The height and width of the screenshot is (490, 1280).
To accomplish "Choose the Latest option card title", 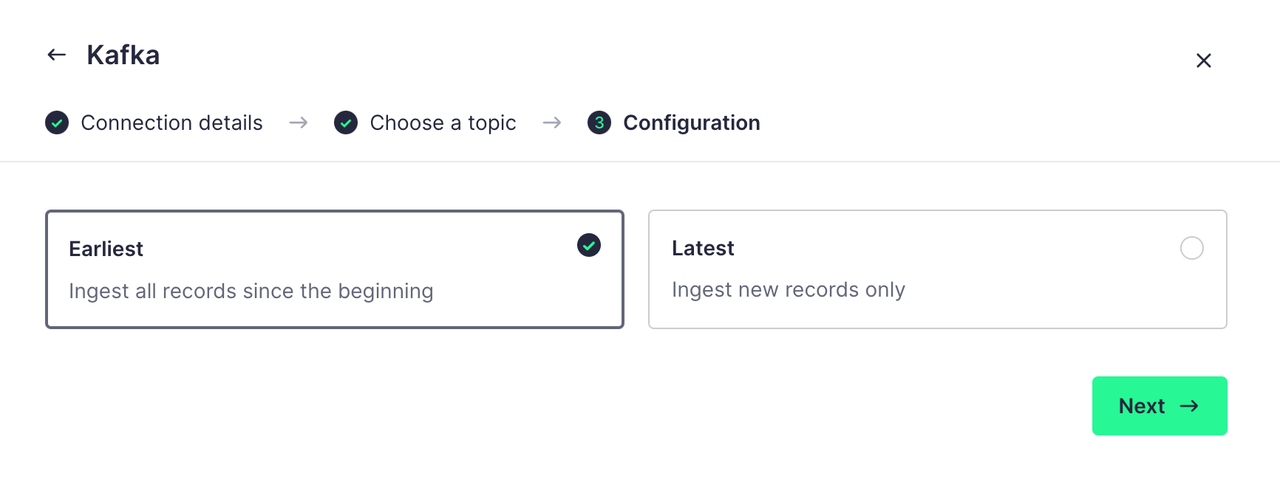I will pos(703,248).
